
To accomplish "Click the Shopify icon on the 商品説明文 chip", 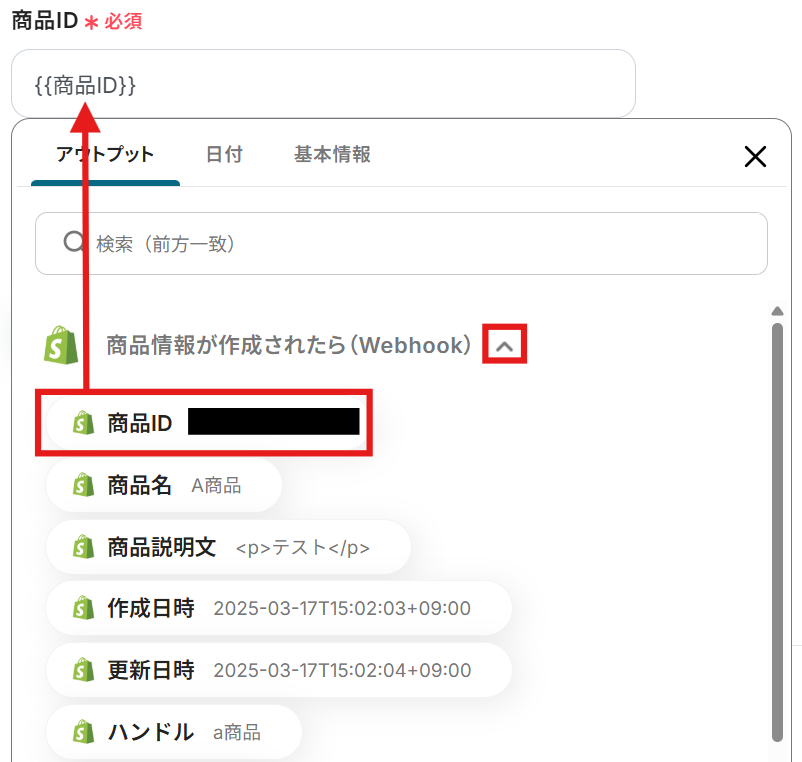I will (x=83, y=547).
